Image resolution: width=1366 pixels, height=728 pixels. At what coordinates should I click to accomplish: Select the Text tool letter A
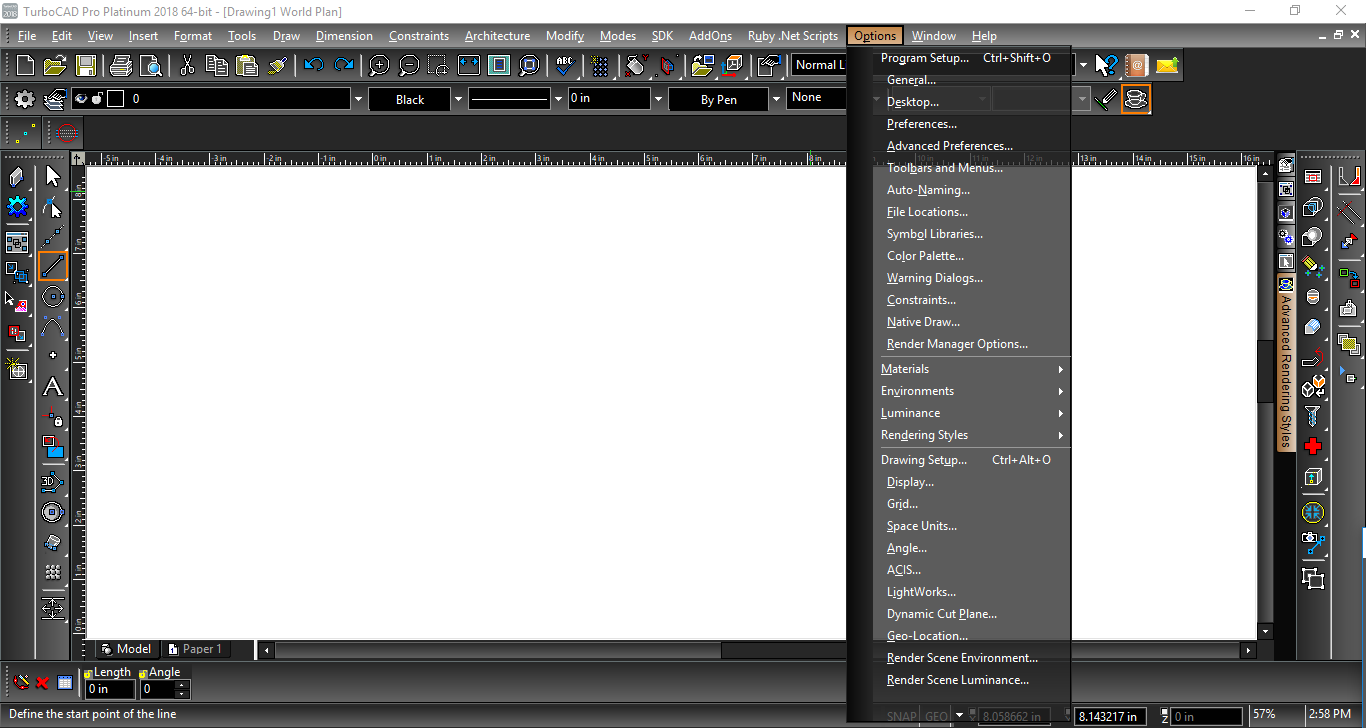pyautogui.click(x=53, y=387)
